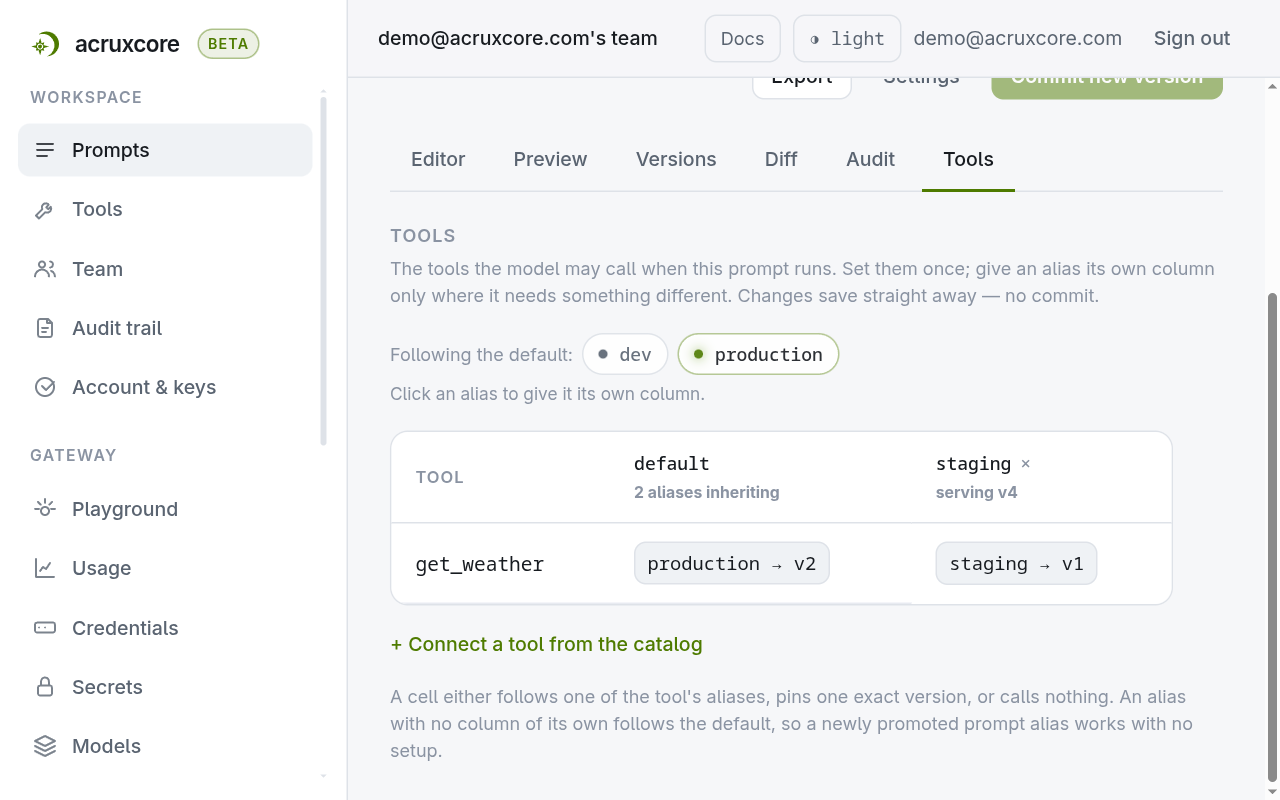1280x800 pixels.
Task: Open the staging → v1 cell selector
Action: 1016,563
